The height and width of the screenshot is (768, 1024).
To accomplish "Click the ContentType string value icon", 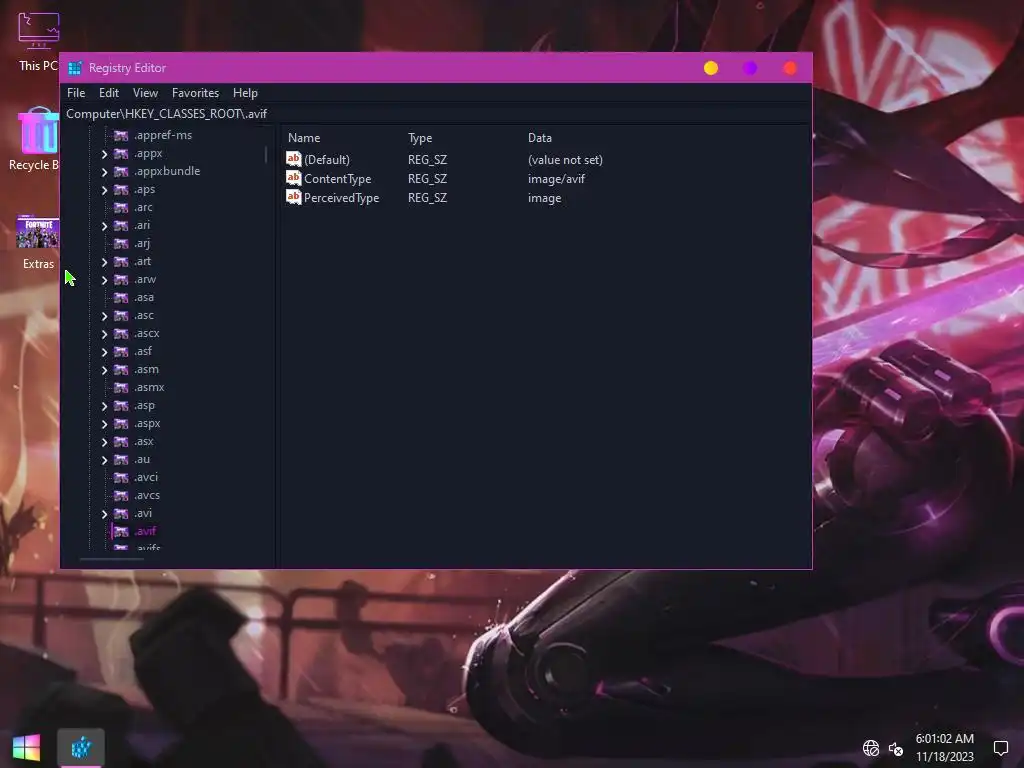I will click(294, 178).
